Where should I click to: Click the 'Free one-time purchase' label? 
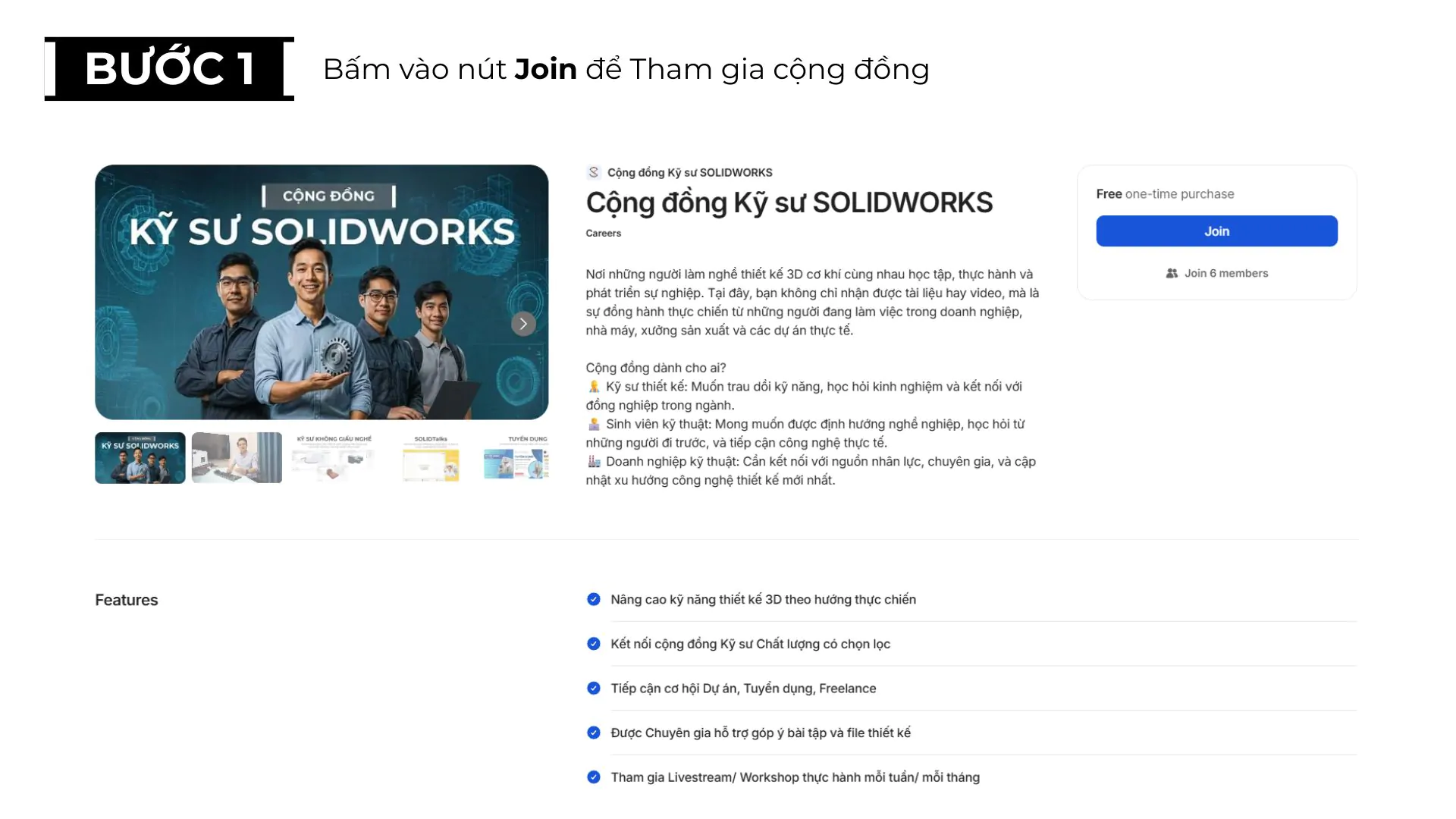[1165, 194]
